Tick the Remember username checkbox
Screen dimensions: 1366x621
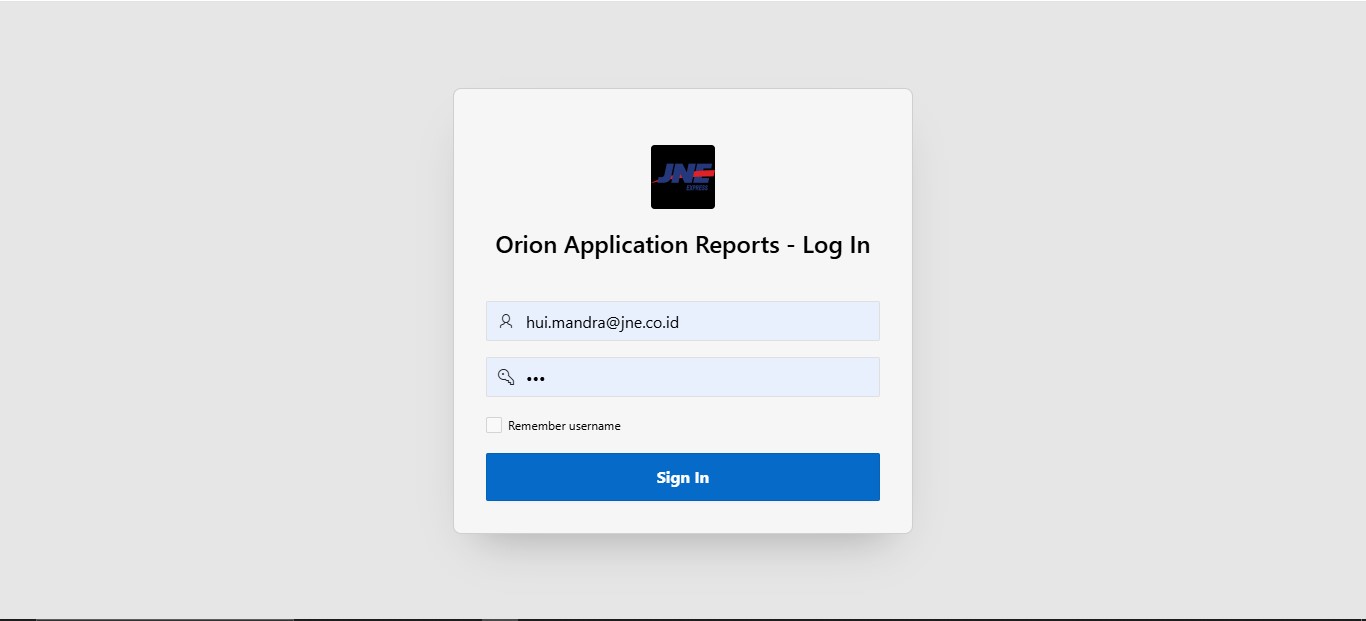[x=494, y=425]
